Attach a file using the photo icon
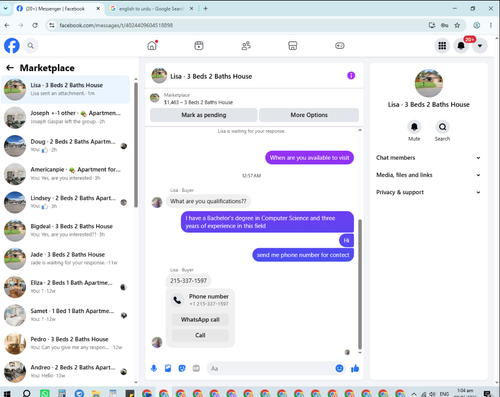 [168, 368]
